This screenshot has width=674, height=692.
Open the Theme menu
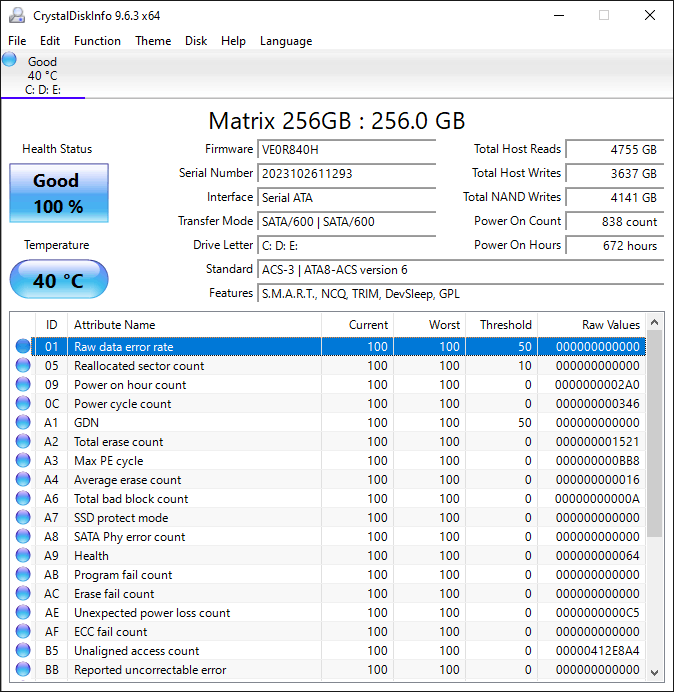(x=153, y=41)
